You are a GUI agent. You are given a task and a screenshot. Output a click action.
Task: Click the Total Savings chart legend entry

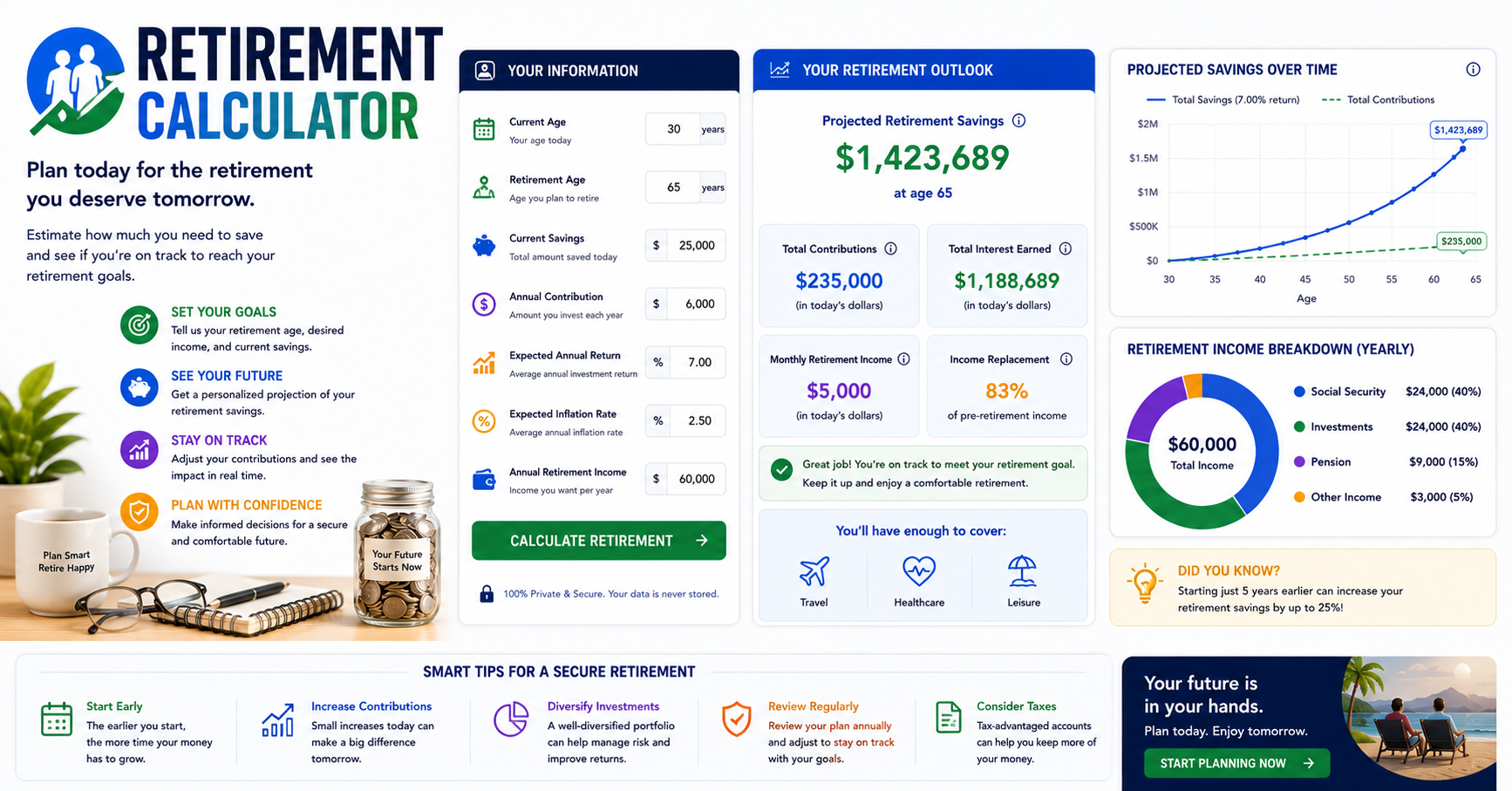[1223, 99]
